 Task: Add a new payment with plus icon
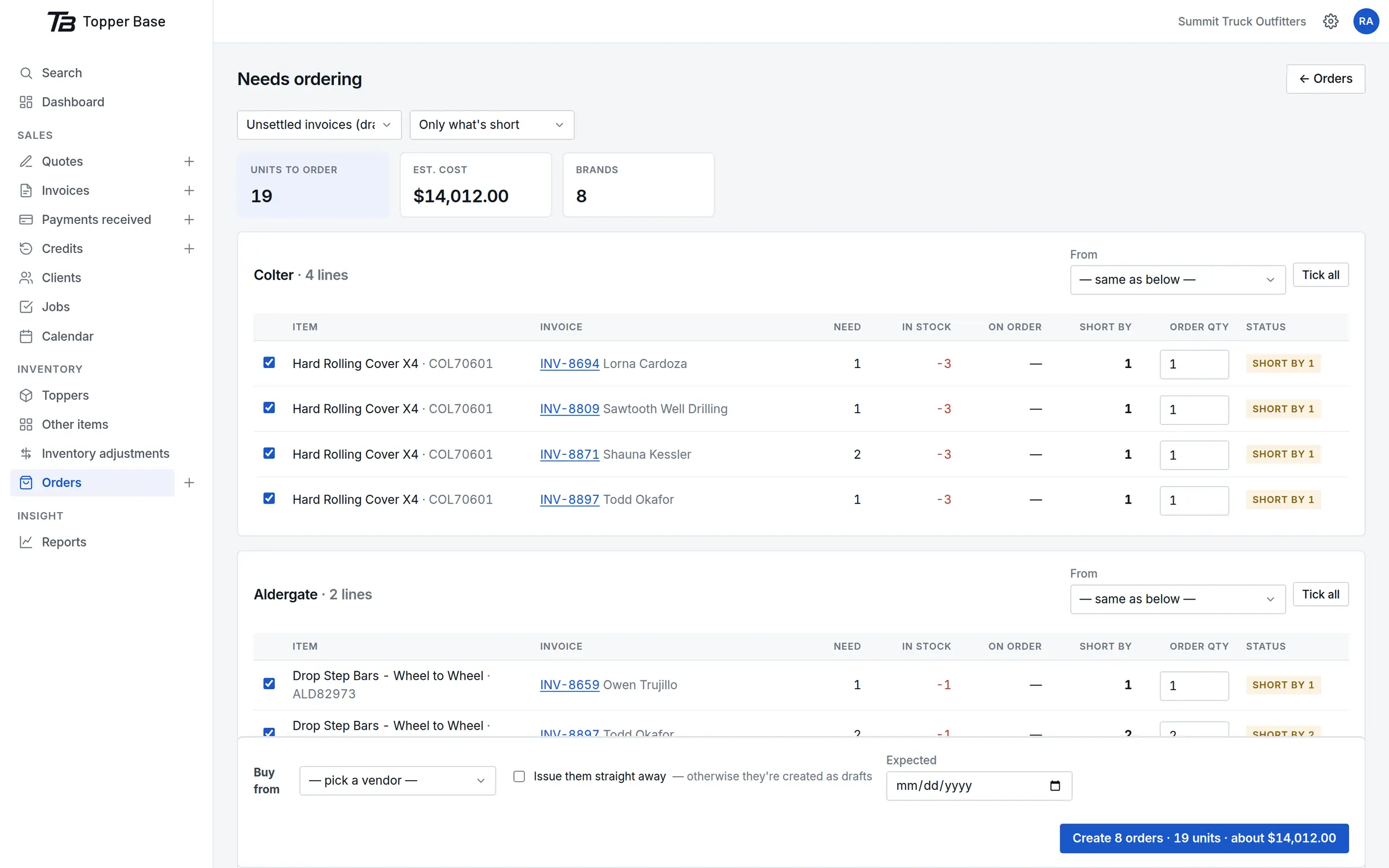189,219
